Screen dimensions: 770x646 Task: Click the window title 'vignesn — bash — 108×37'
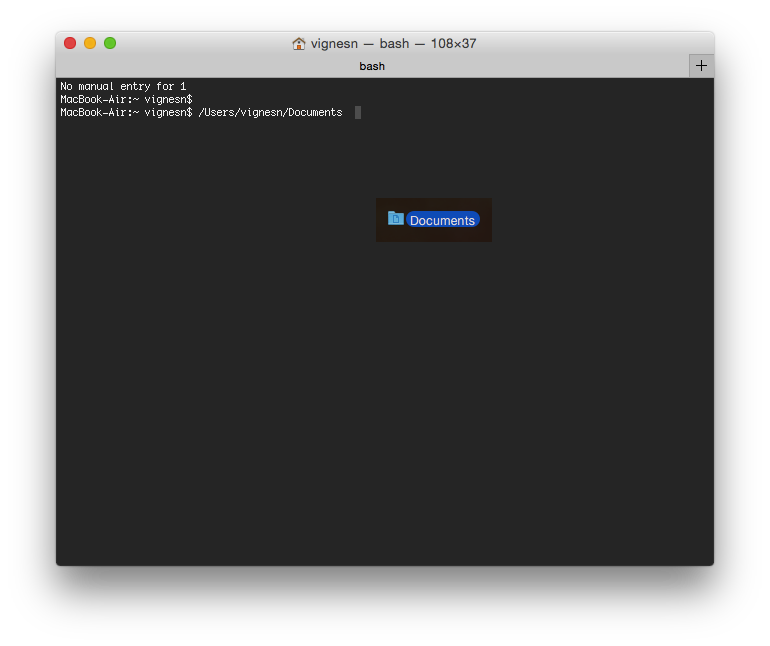[393, 44]
